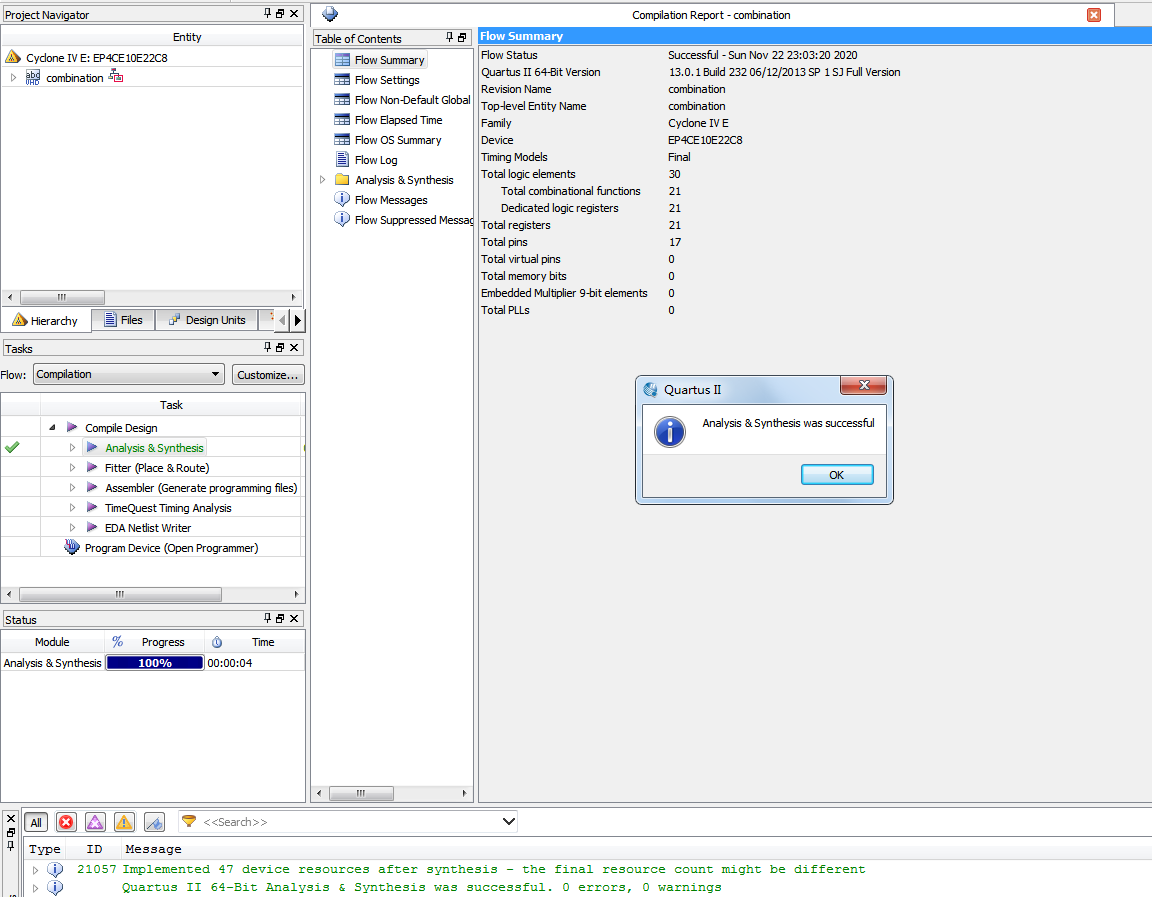Expand message 21057 in the messages list
This screenshot has height=897, width=1152.
(35, 870)
